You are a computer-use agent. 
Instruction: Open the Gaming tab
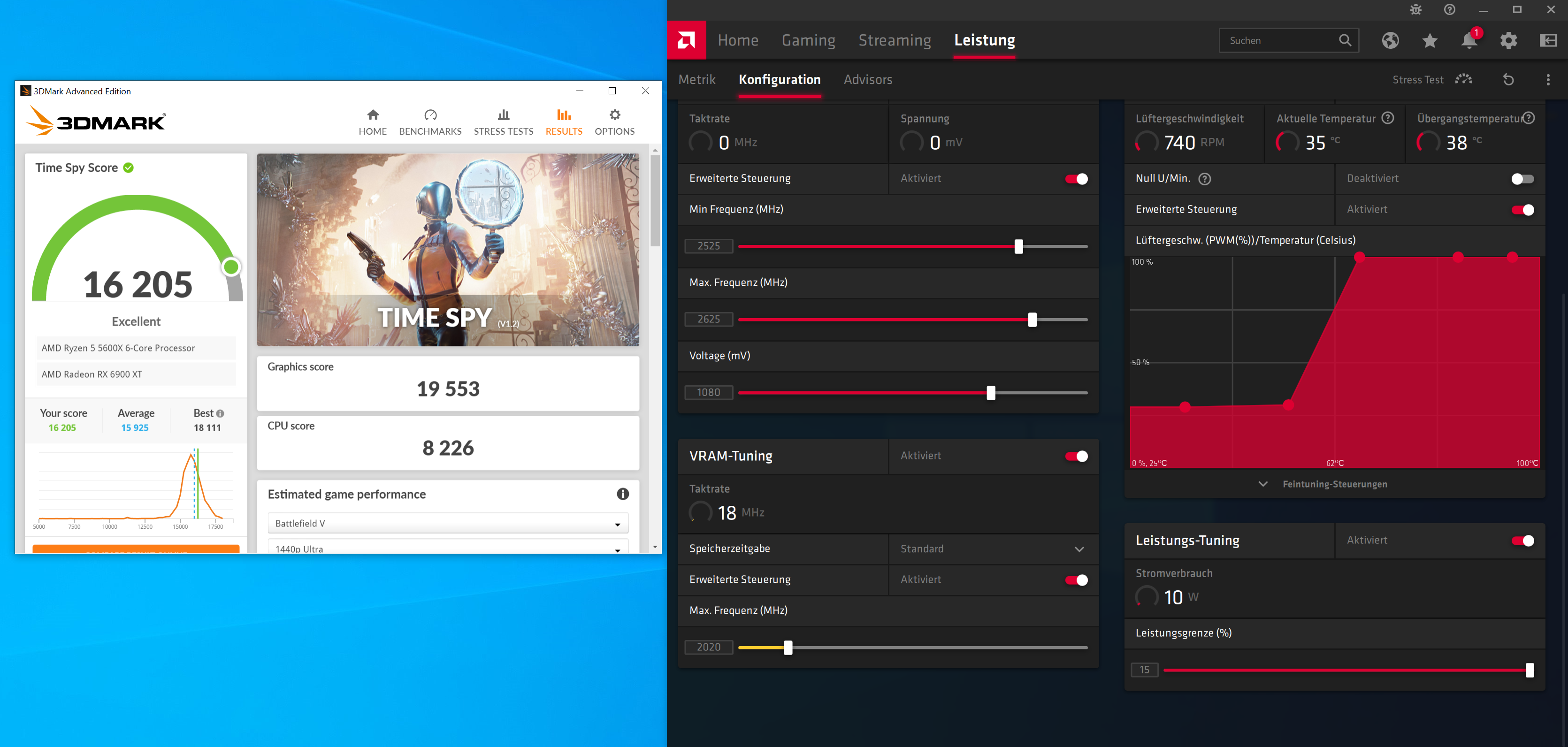tap(808, 40)
